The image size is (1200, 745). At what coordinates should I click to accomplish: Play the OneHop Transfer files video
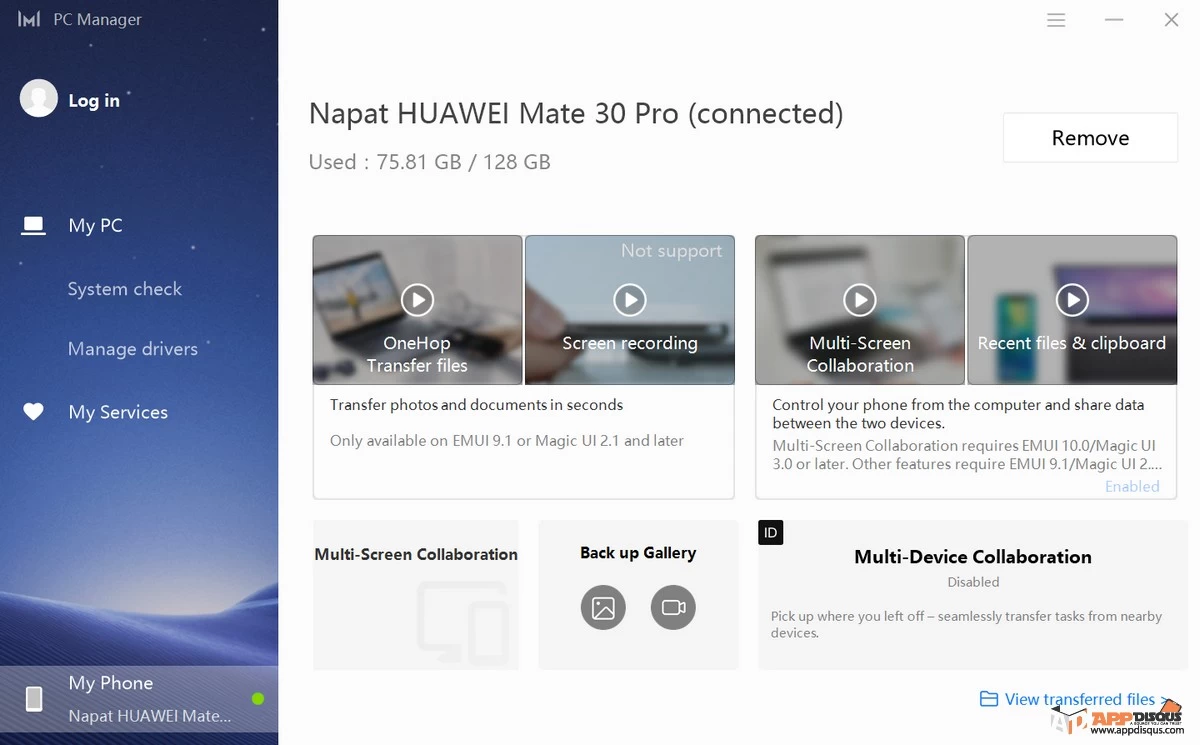(x=417, y=299)
